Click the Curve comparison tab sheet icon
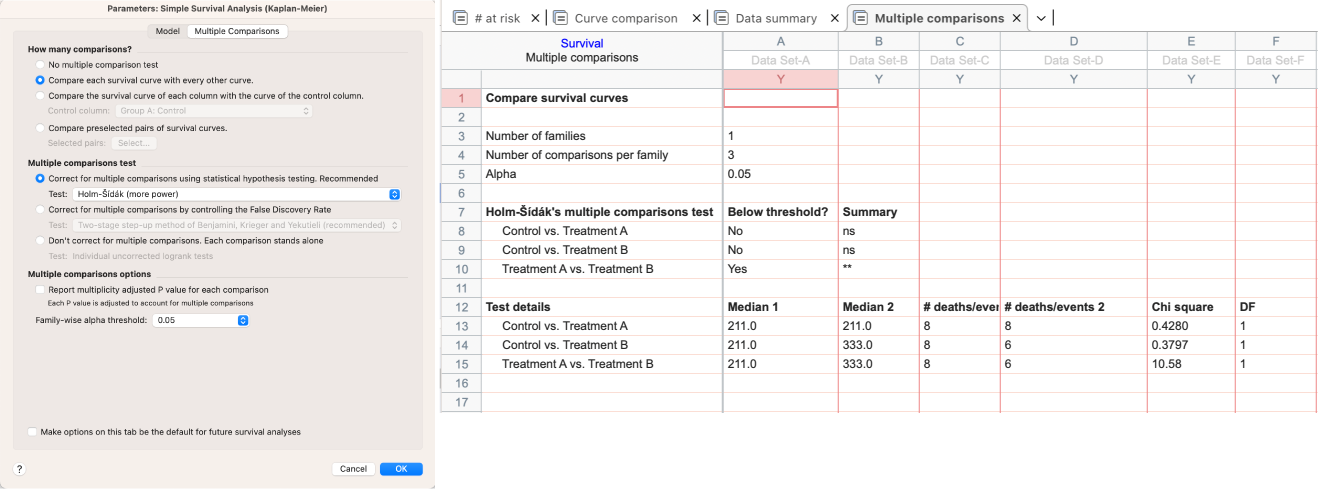The height and width of the screenshot is (489, 1318). tap(561, 18)
